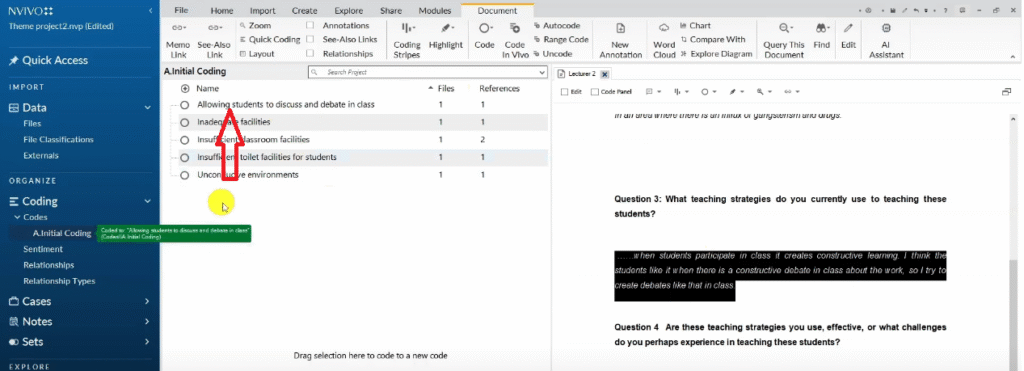Select circle for Unconducive environments code
This screenshot has width=1024, height=371.
pos(185,175)
